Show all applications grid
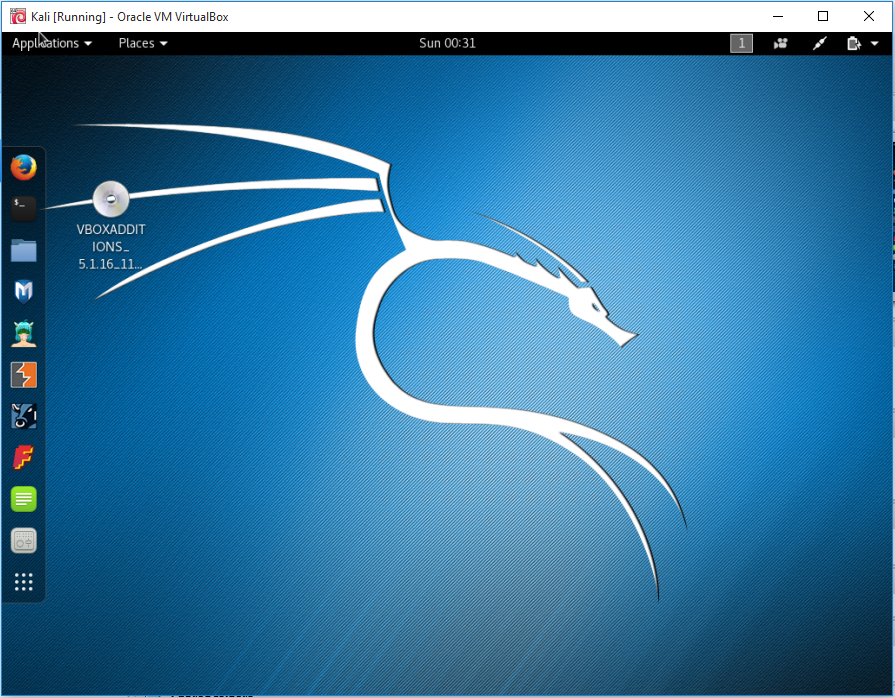 click(x=23, y=582)
